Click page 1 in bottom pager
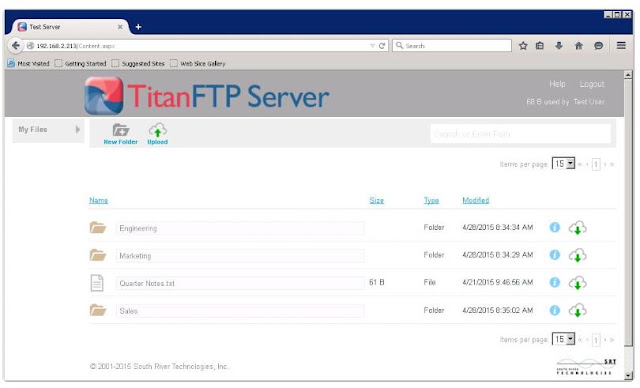This screenshot has width=640, height=388. point(596,340)
